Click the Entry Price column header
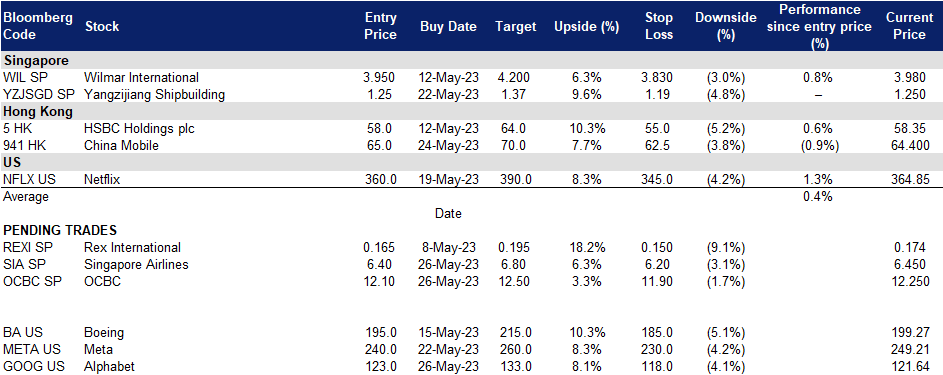 381,26
